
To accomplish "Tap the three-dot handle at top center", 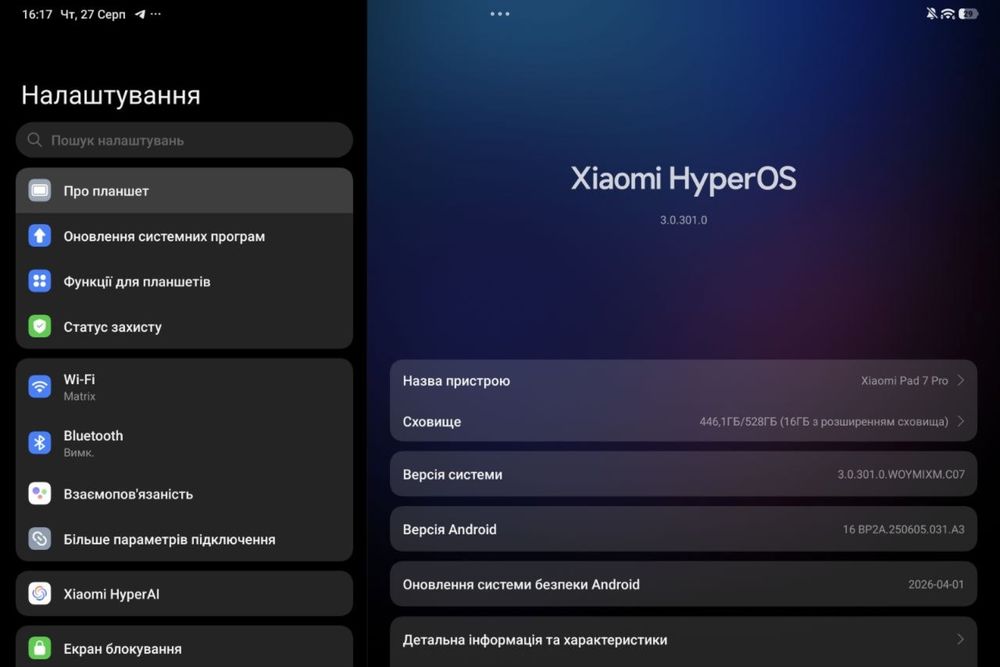I will 500,13.
